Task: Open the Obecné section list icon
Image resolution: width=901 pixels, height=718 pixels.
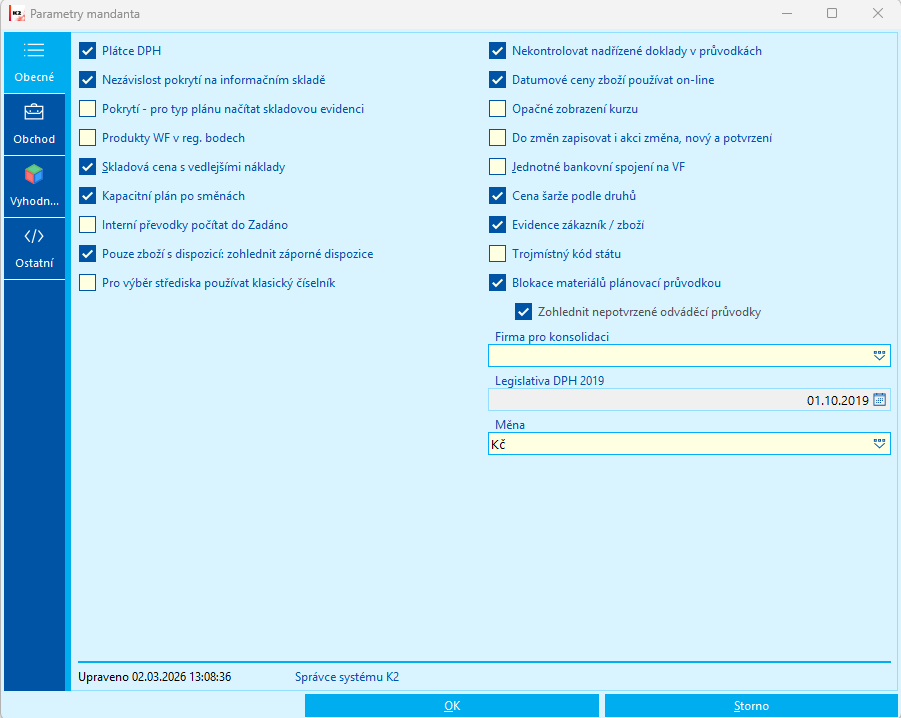Action: tap(34, 51)
